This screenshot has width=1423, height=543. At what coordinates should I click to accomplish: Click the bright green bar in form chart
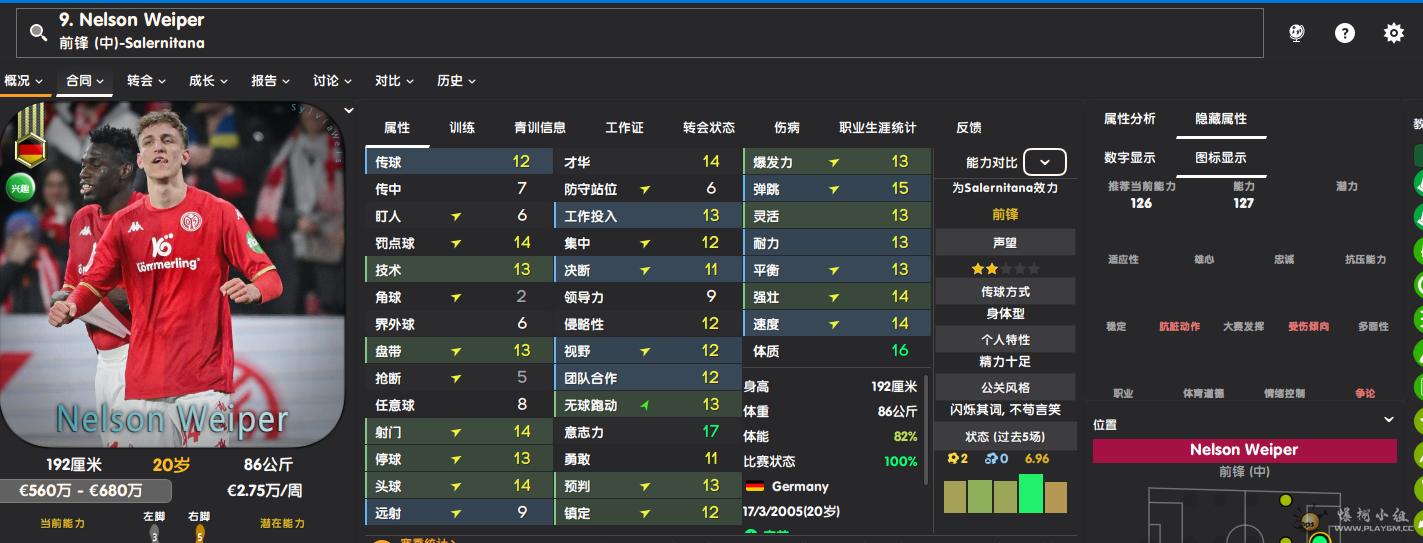(x=1031, y=494)
